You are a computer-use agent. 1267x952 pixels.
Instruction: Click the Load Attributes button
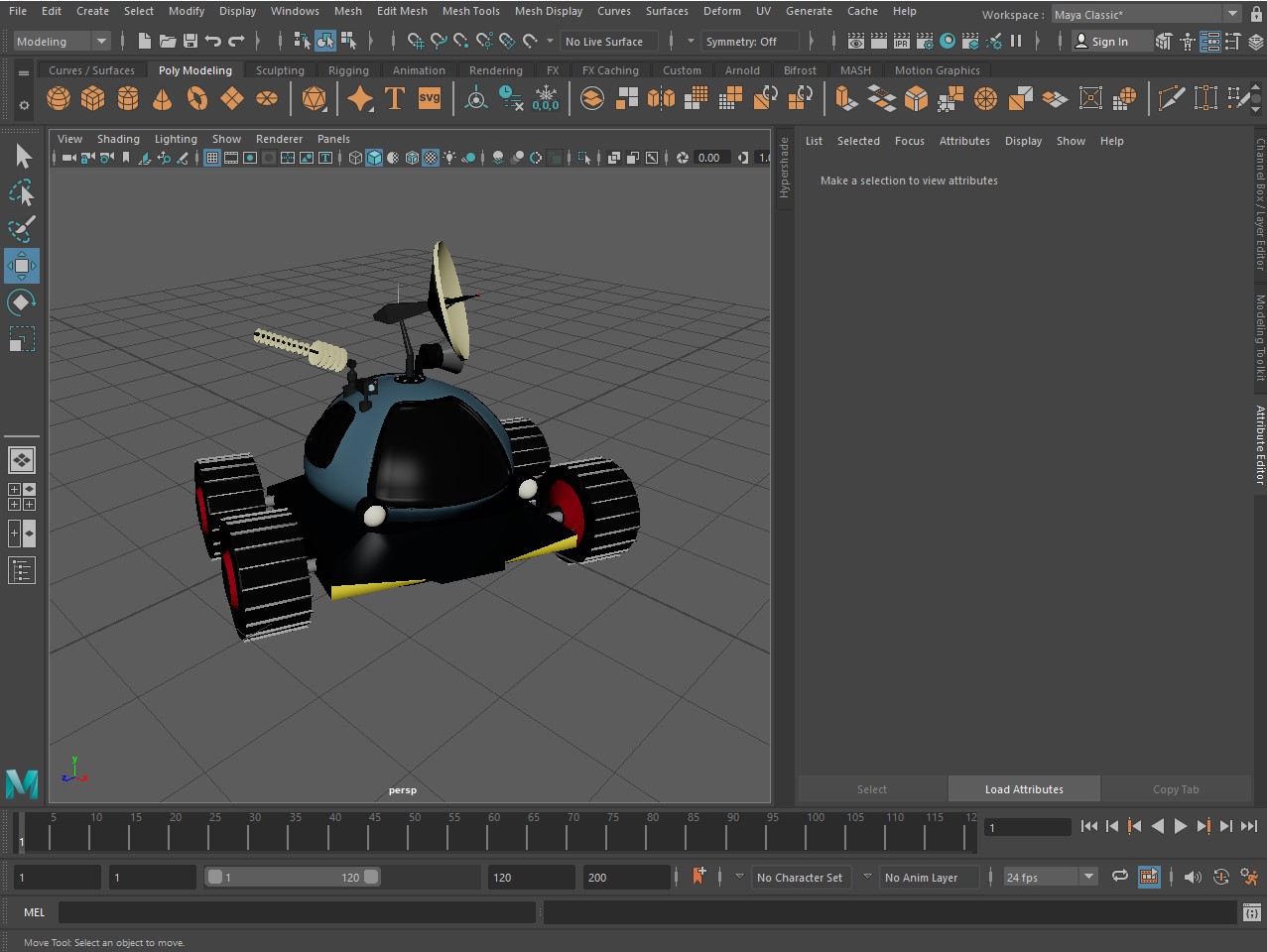pyautogui.click(x=1024, y=789)
